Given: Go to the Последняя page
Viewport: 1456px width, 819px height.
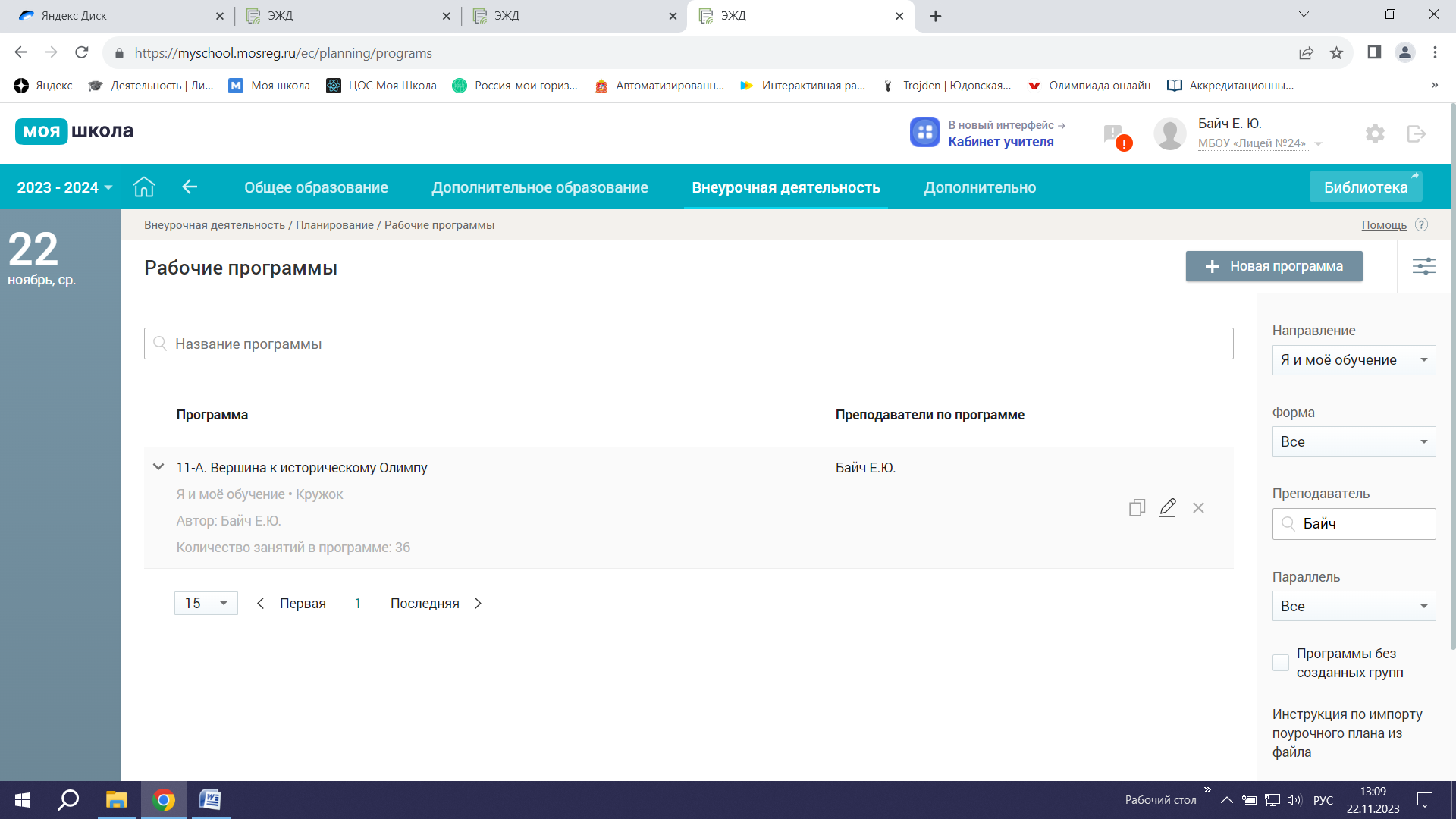Looking at the screenshot, I should point(425,604).
